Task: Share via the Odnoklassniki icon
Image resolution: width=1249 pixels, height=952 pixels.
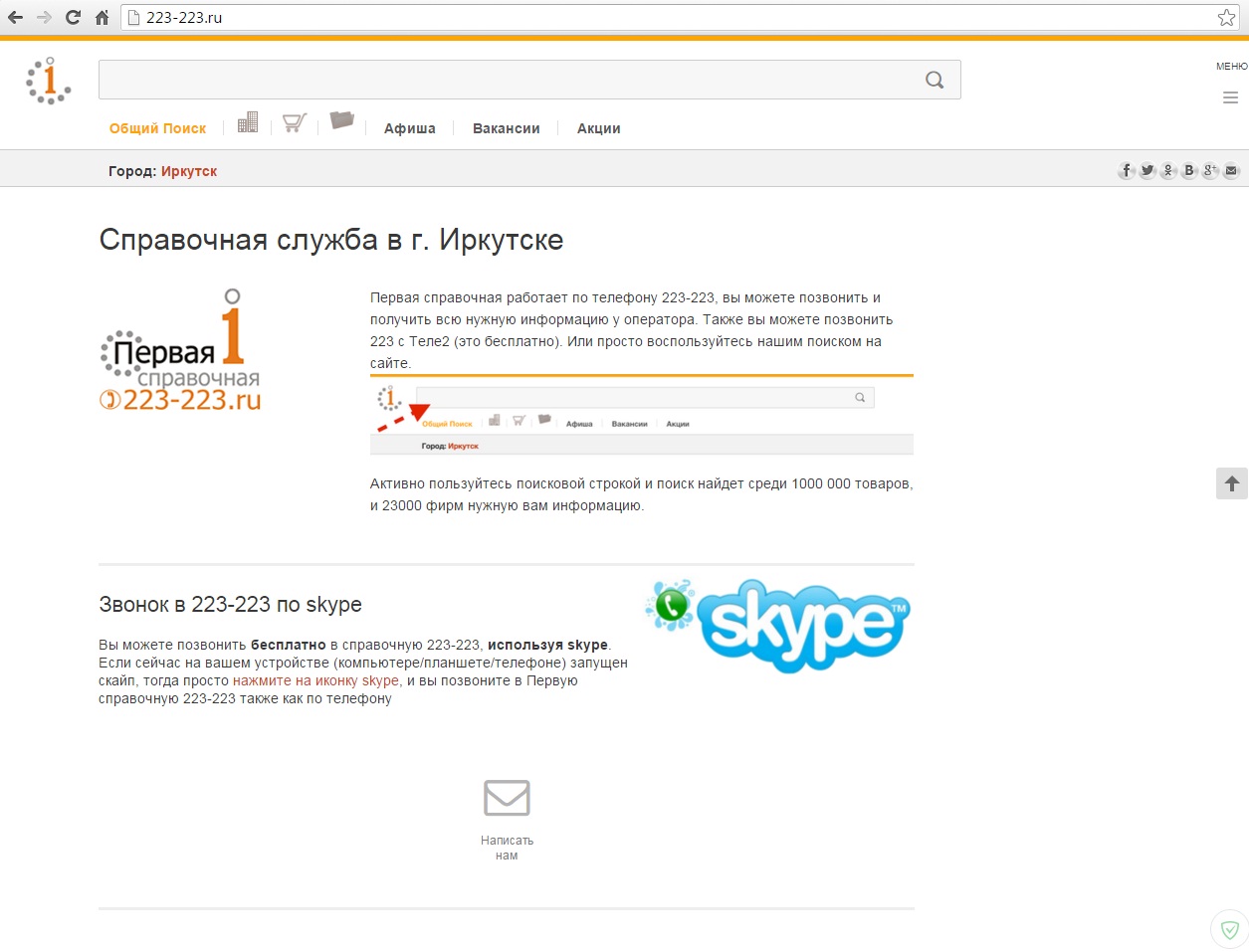Action: pos(1168,170)
